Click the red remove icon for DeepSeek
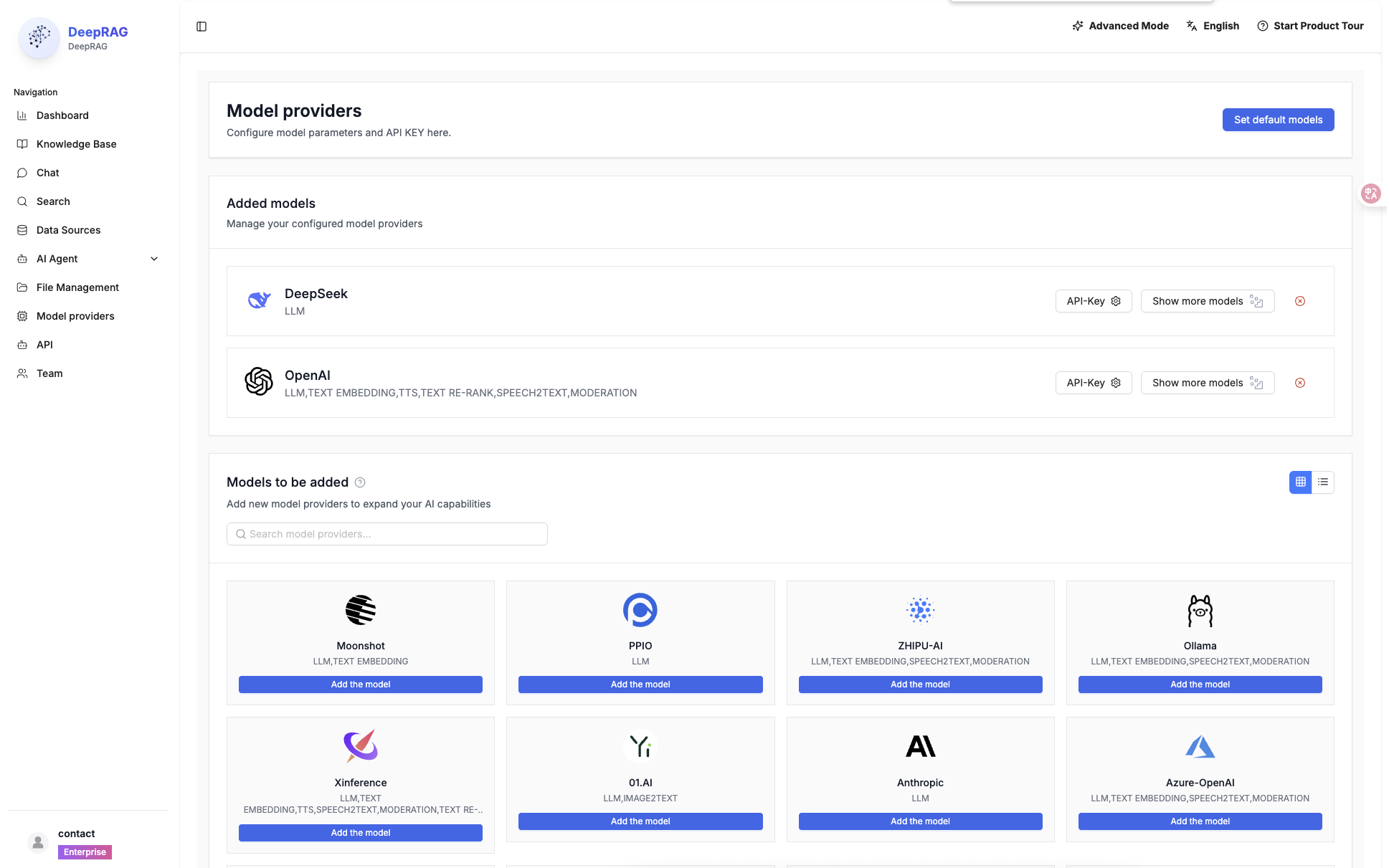The height and width of the screenshot is (868, 1389). coord(1299,301)
